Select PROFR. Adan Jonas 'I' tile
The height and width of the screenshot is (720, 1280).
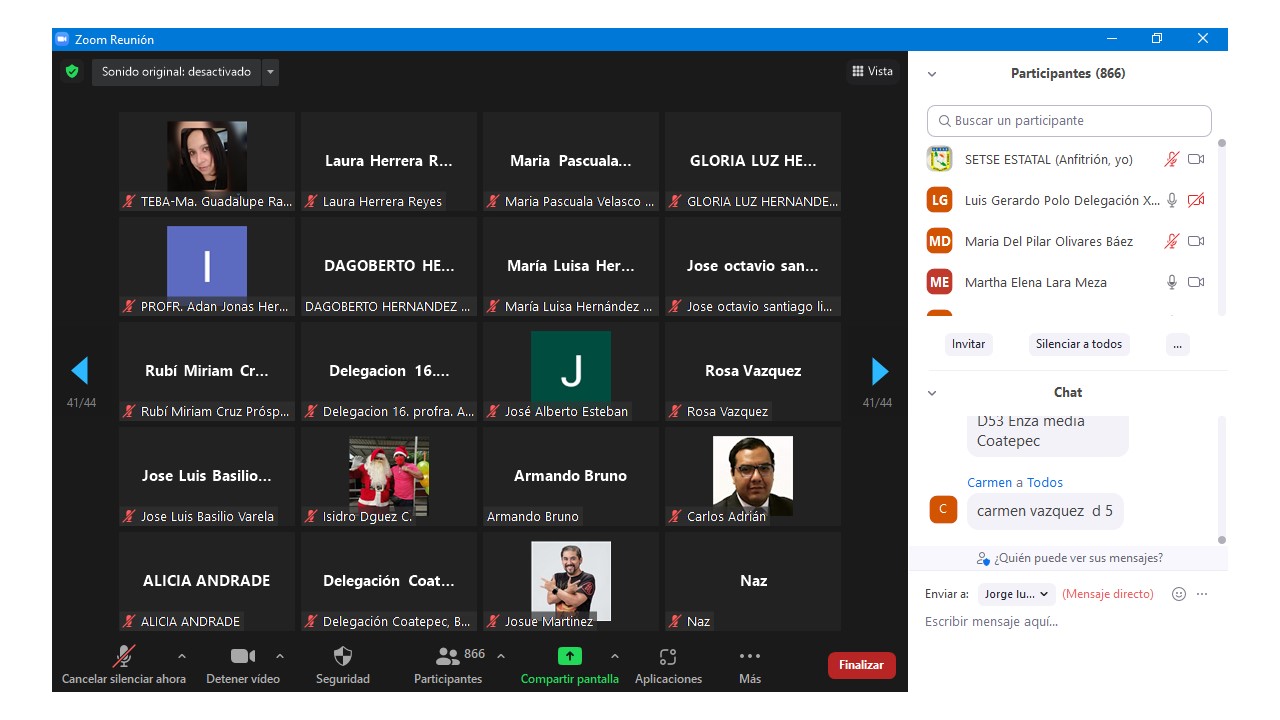point(207,266)
